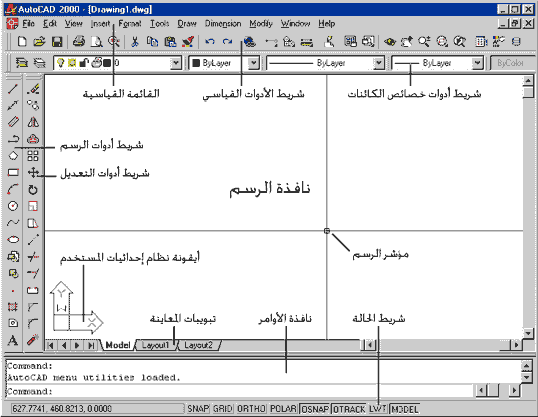The height and width of the screenshot is (417, 538).
Task: Switch to the Model tab
Action: coord(118,345)
